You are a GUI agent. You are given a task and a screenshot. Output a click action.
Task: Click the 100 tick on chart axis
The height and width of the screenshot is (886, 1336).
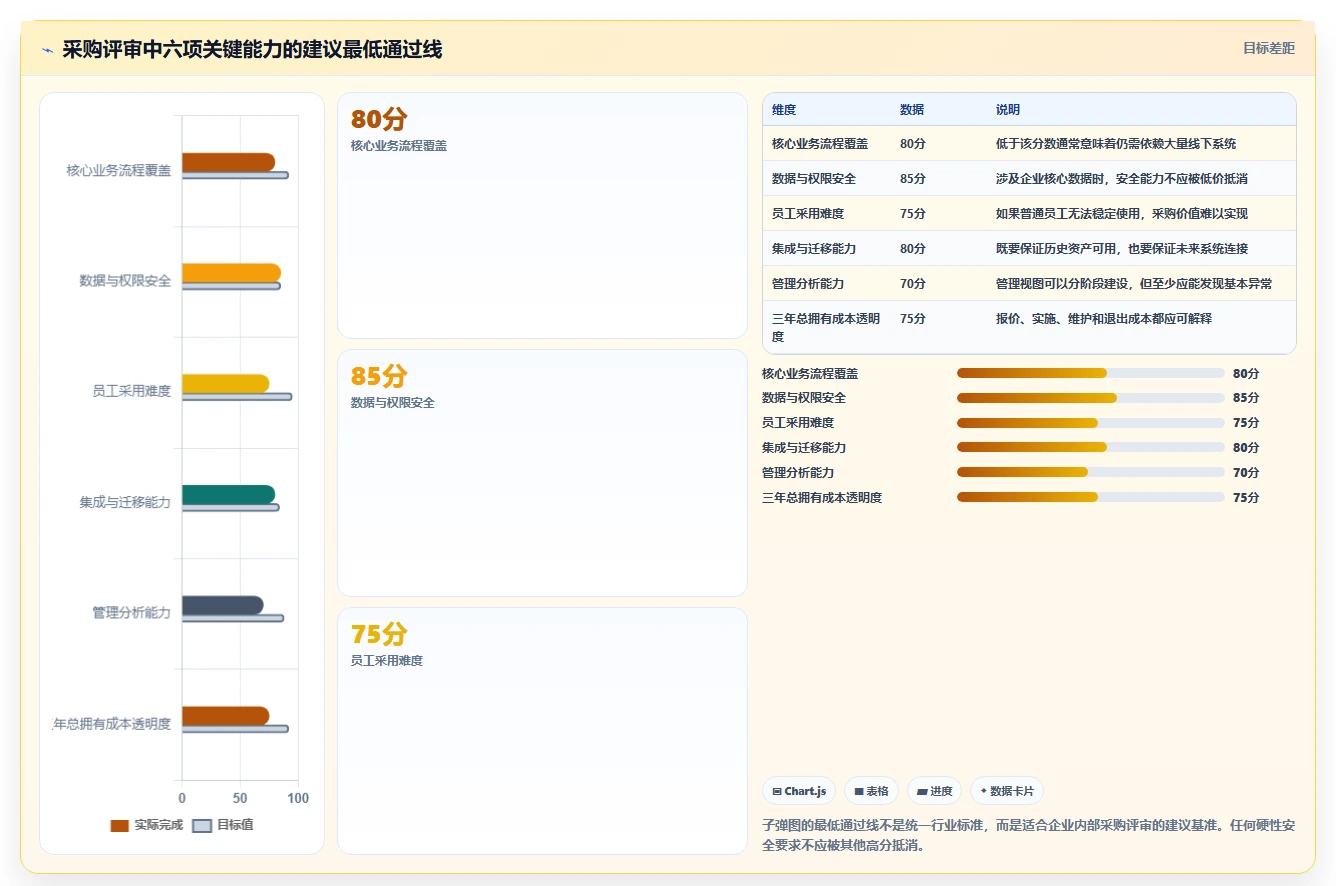298,799
